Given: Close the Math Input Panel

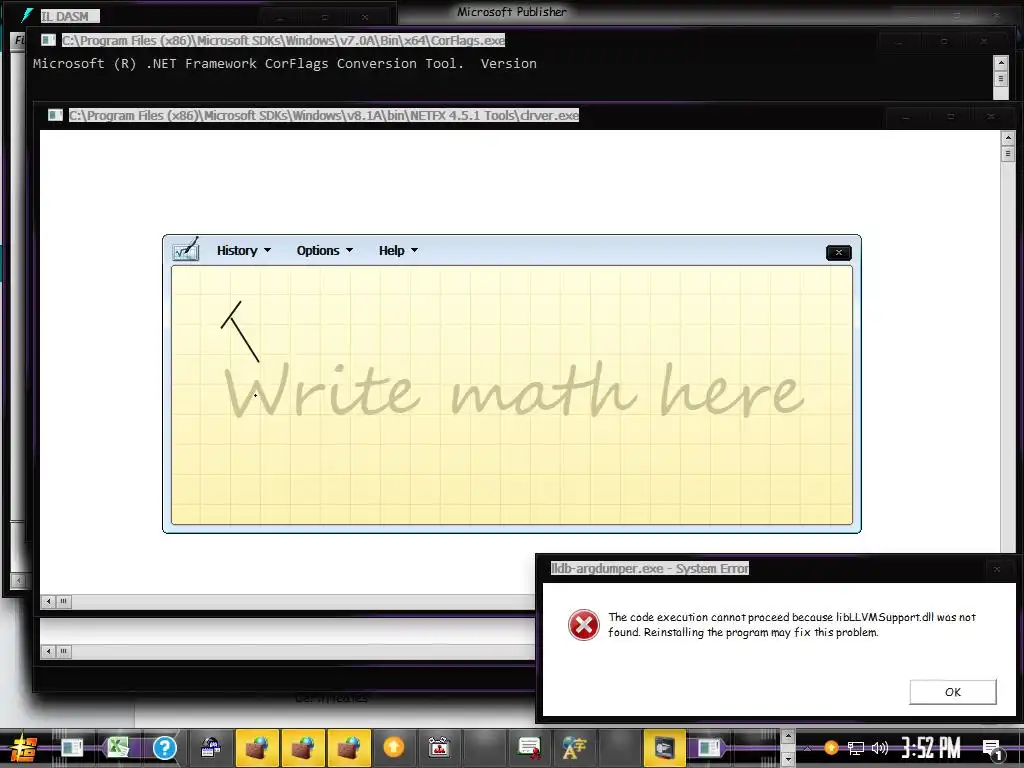Looking at the screenshot, I should [x=839, y=253].
